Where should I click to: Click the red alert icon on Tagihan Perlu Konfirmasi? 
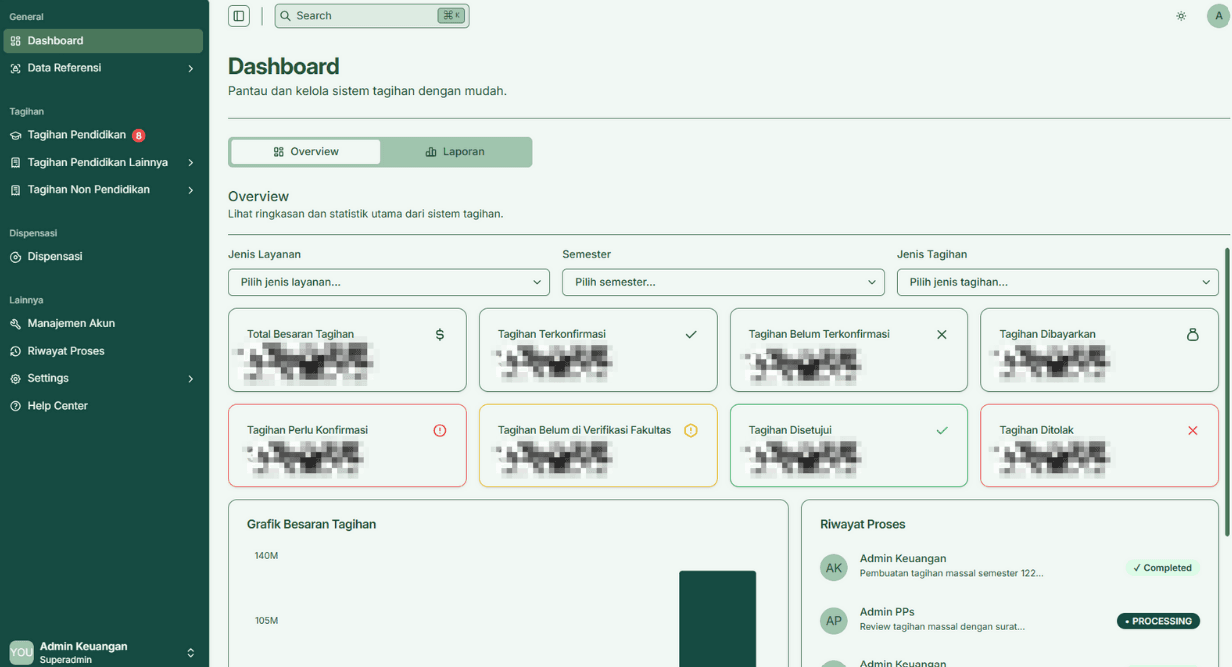tap(440, 430)
